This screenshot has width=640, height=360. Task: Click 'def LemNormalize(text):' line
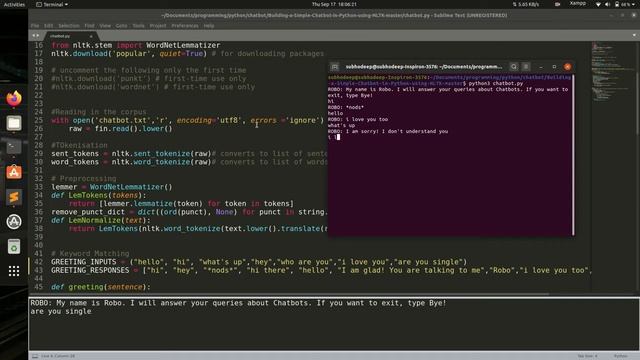coord(101,220)
